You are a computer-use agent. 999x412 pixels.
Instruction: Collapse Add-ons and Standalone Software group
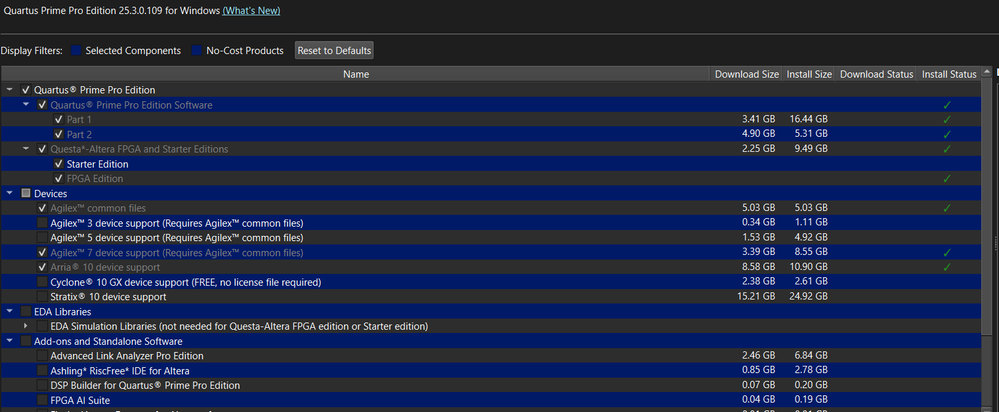point(10,341)
